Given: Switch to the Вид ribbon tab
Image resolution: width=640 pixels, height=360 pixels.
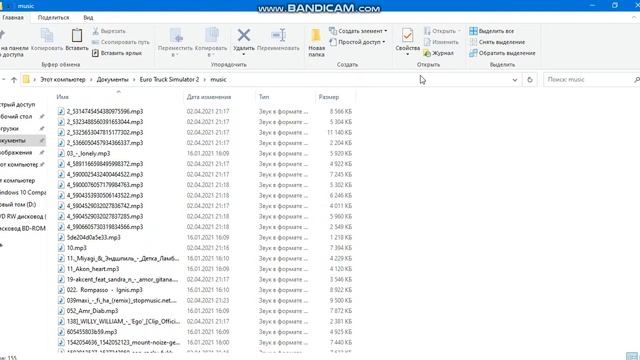Looking at the screenshot, I should [88, 18].
